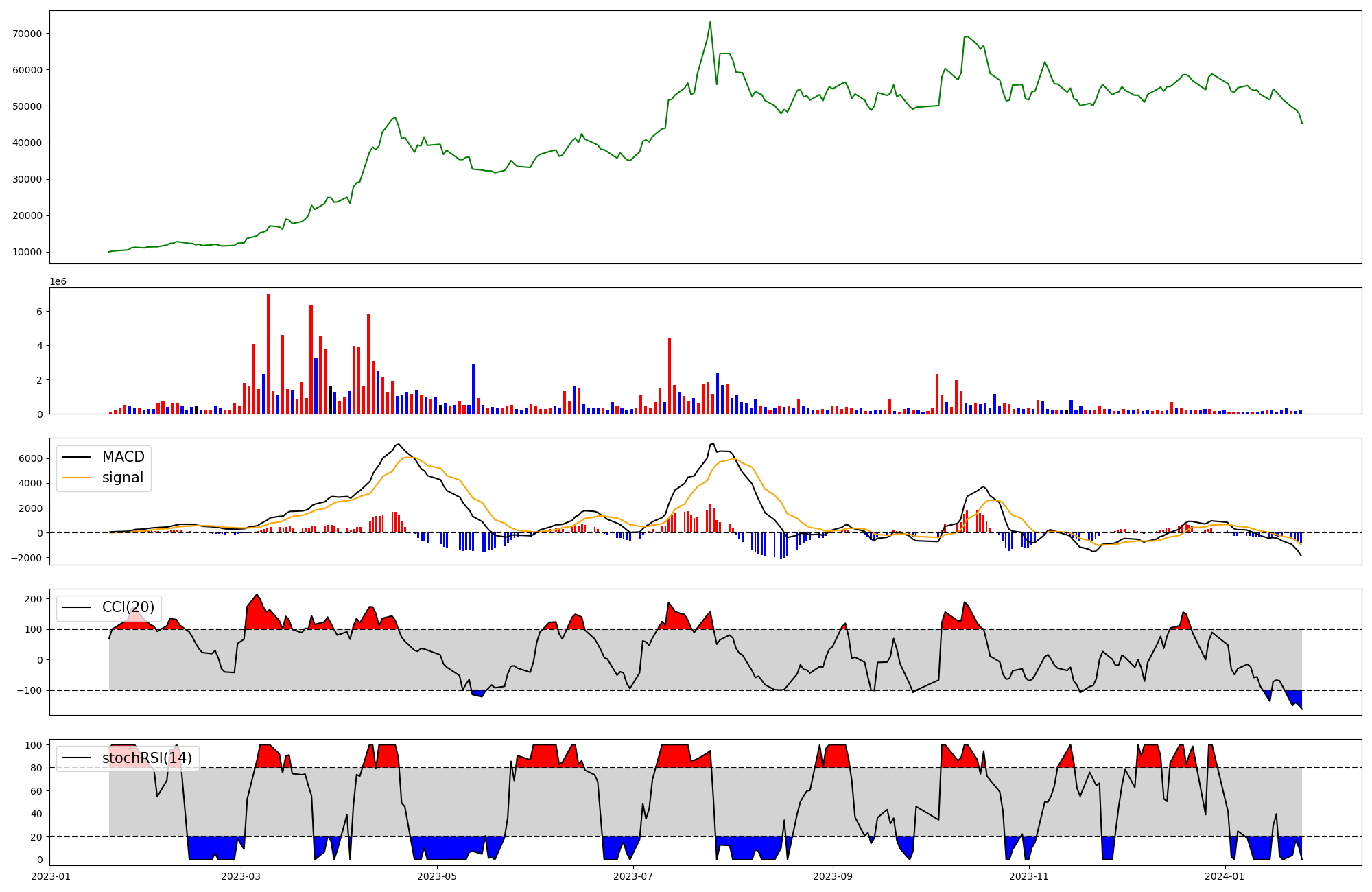The height and width of the screenshot is (892, 1372).
Task: Click the 2023-01 date tick label
Action: 51,876
